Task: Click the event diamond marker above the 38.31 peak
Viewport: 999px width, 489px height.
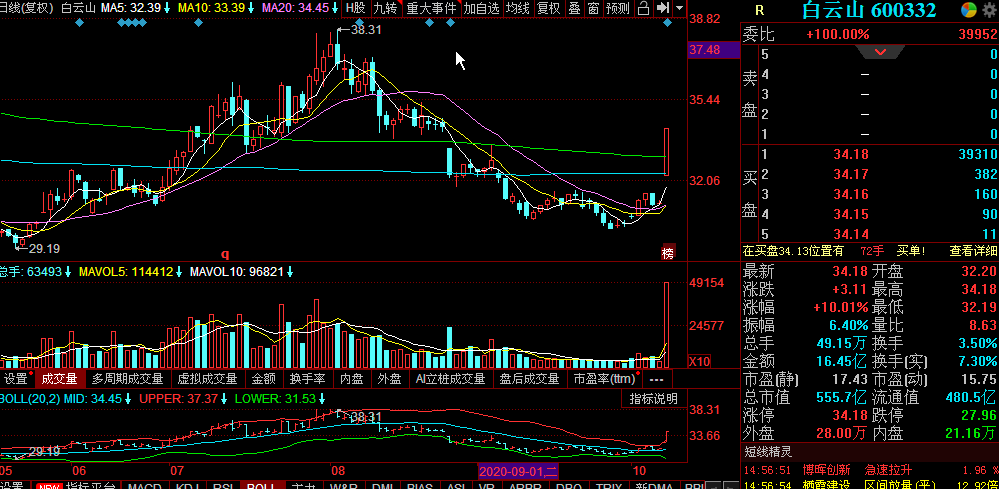Action: pyautogui.click(x=359, y=23)
